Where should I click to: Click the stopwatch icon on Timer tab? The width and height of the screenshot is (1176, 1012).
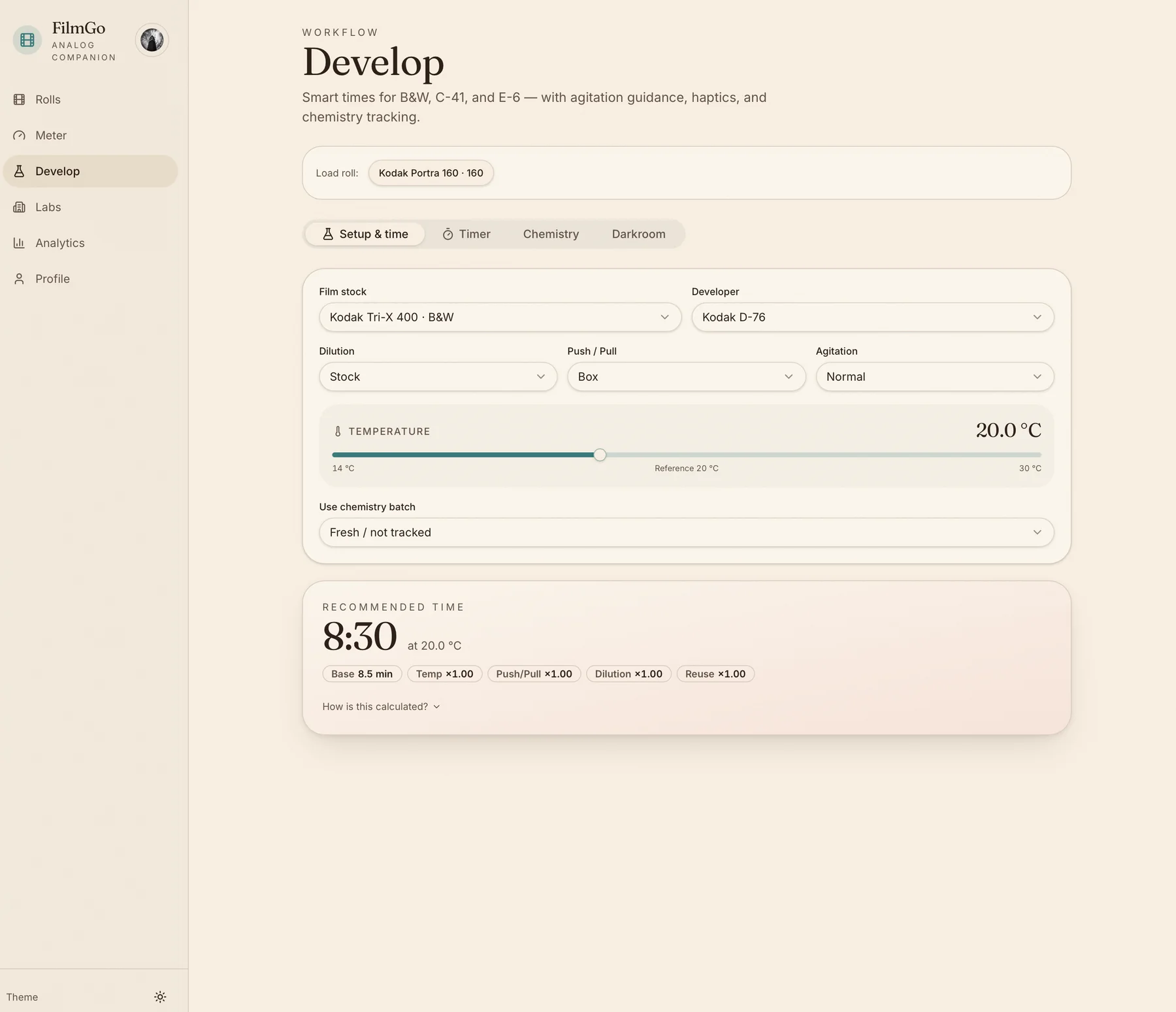(x=448, y=234)
